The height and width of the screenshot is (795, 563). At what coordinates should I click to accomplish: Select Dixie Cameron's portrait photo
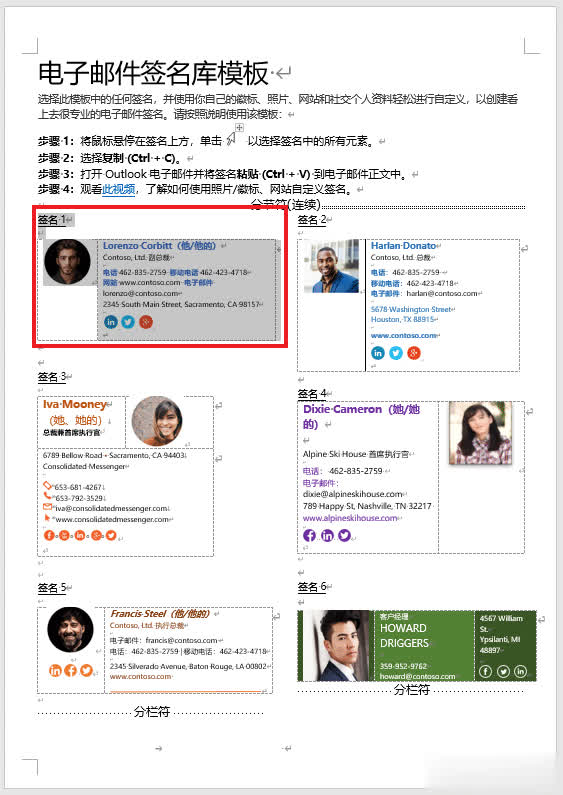coord(480,433)
